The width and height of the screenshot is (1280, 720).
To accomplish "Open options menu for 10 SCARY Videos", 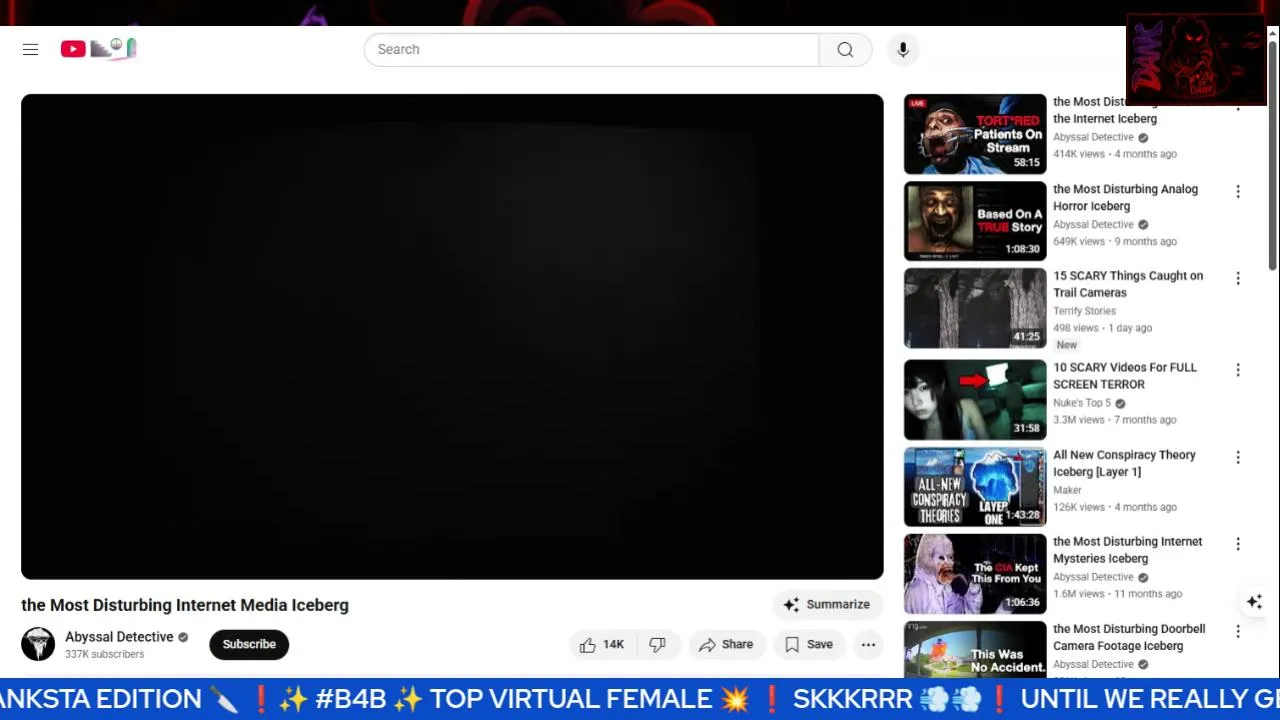I will 1238,370.
